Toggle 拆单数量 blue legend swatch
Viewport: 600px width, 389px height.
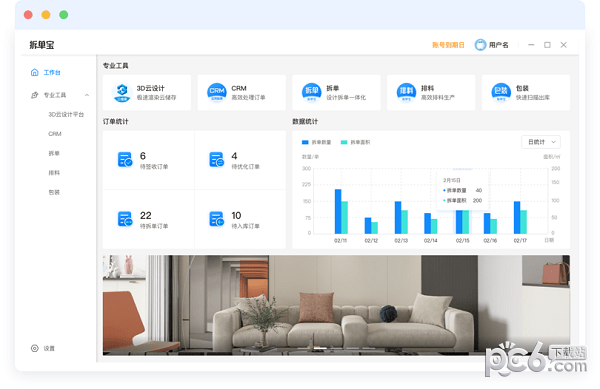tap(305, 142)
